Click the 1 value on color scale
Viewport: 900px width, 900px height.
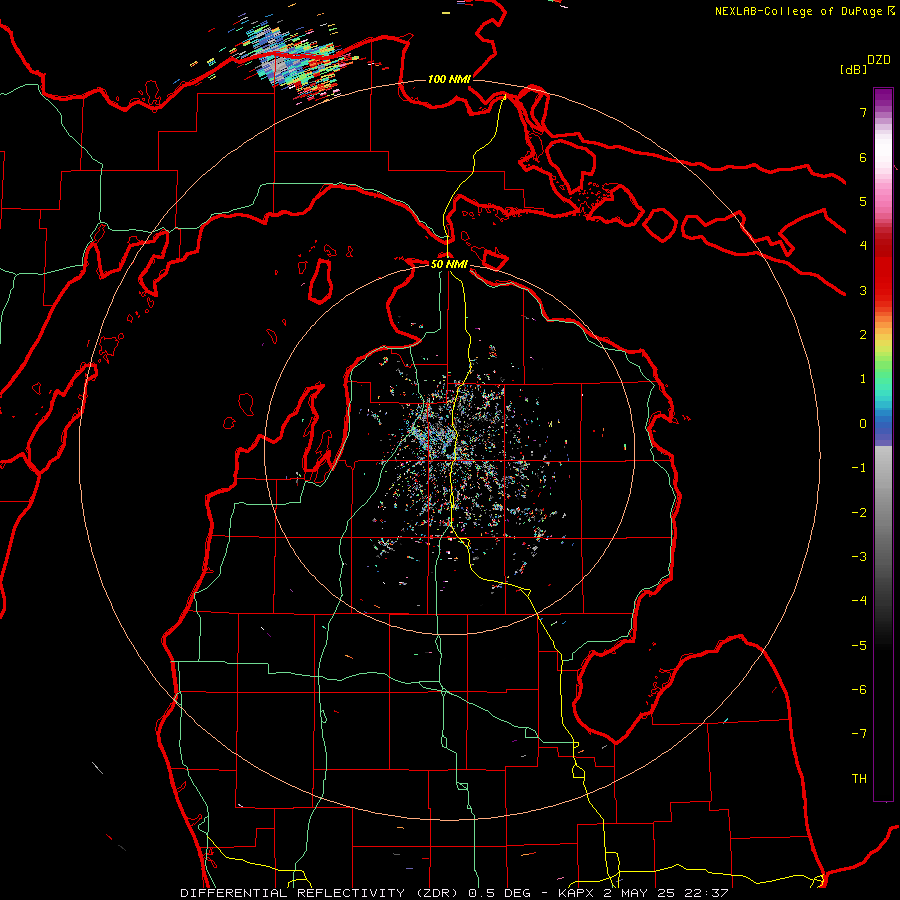[x=863, y=379]
